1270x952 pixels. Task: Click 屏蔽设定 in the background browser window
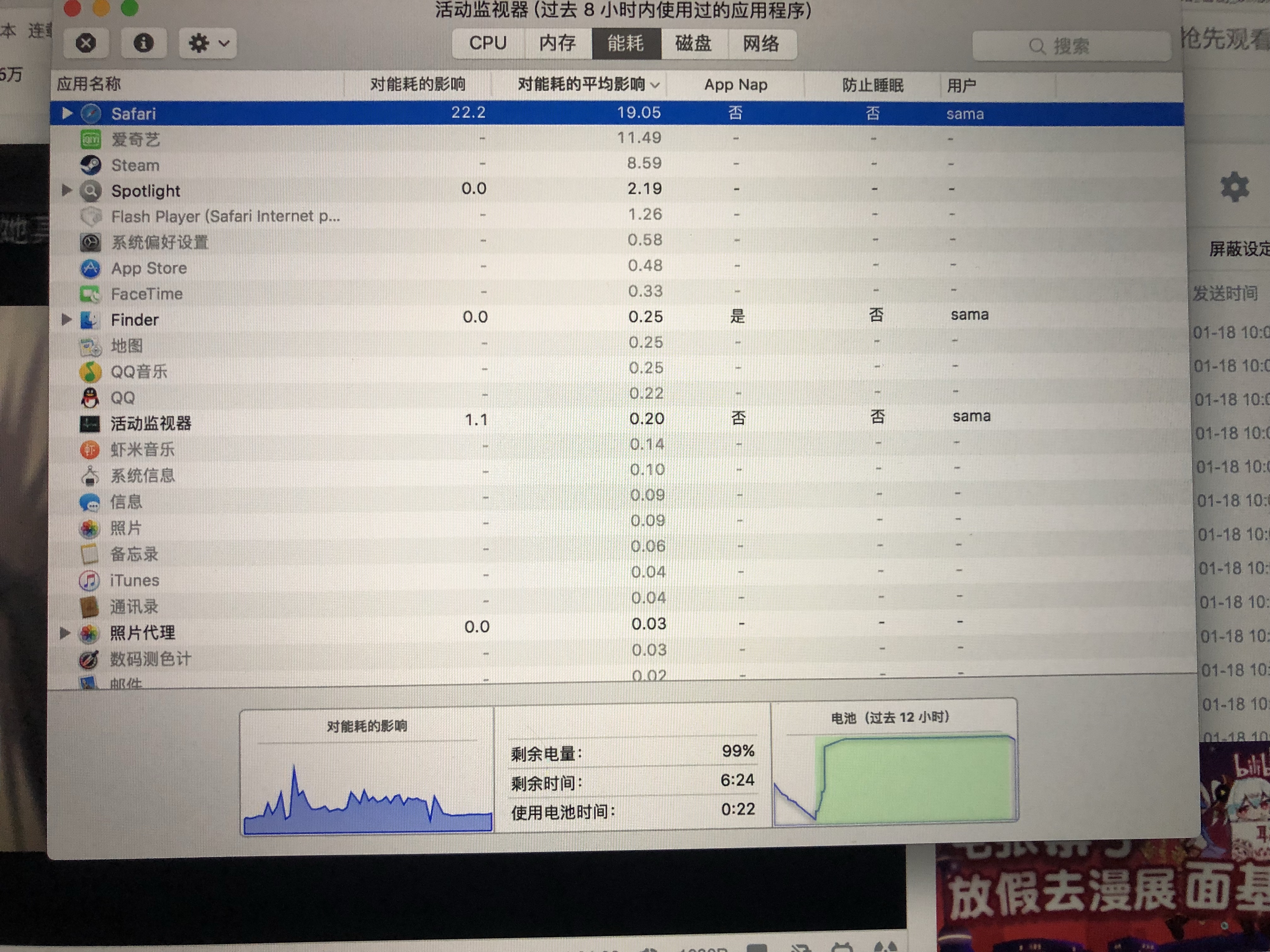click(1239, 248)
